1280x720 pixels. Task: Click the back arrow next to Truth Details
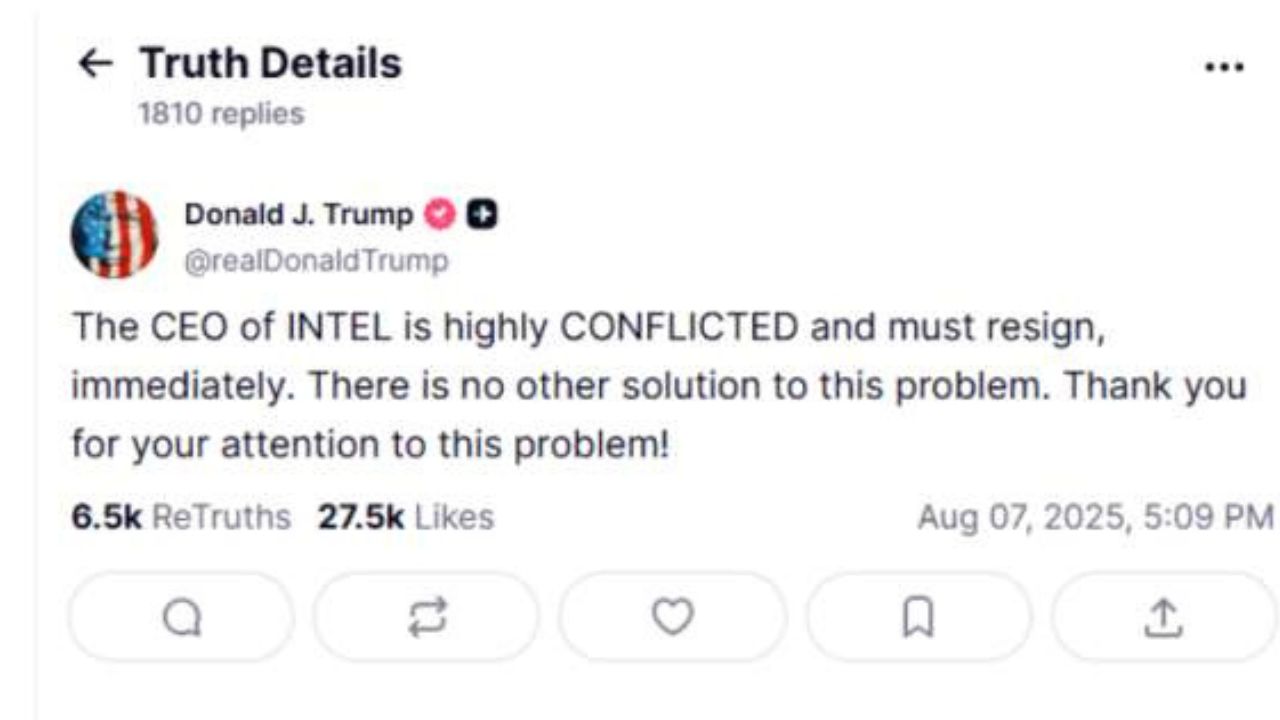pos(94,64)
